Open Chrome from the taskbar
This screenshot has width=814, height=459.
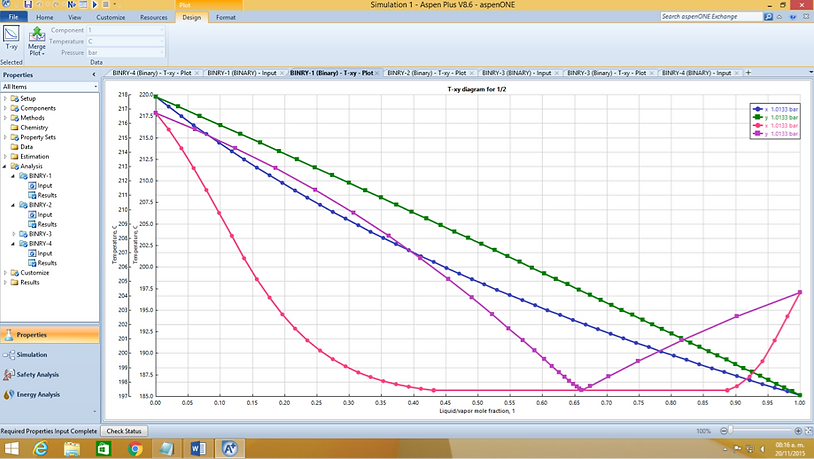tap(135, 448)
